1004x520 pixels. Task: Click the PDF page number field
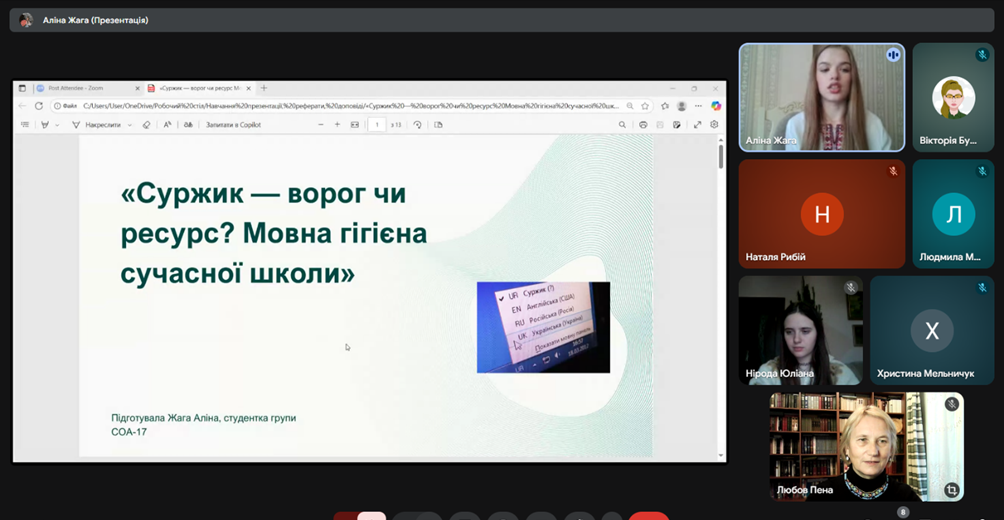[x=377, y=125]
